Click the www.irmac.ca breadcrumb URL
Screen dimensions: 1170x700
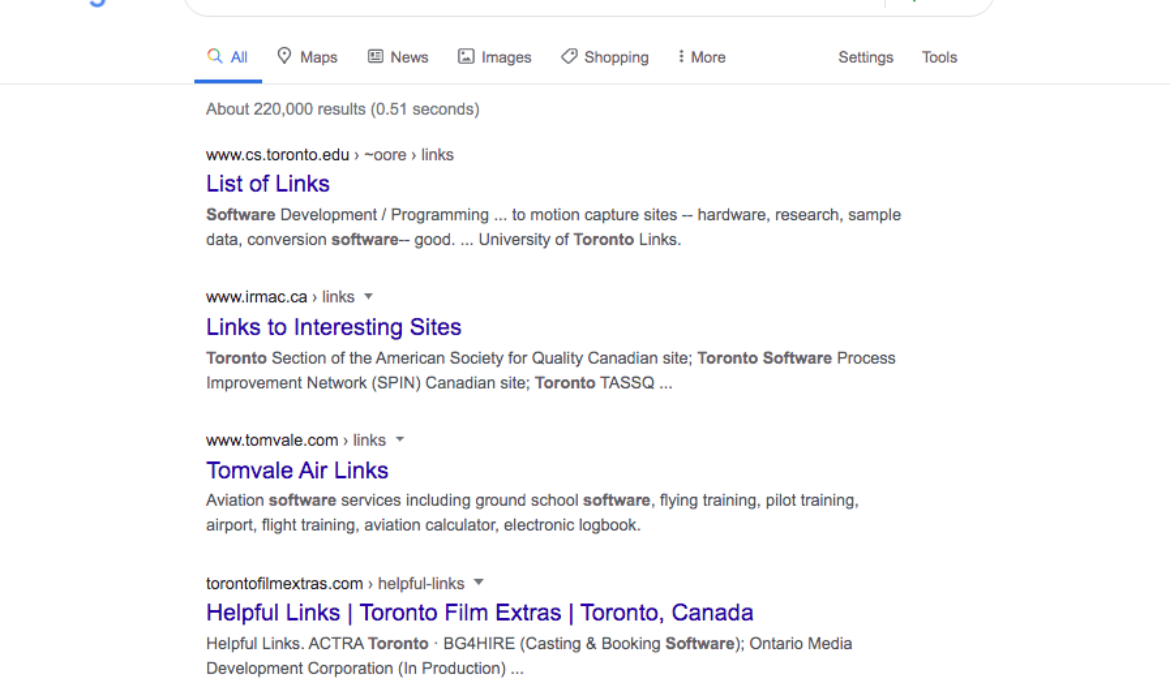click(281, 297)
